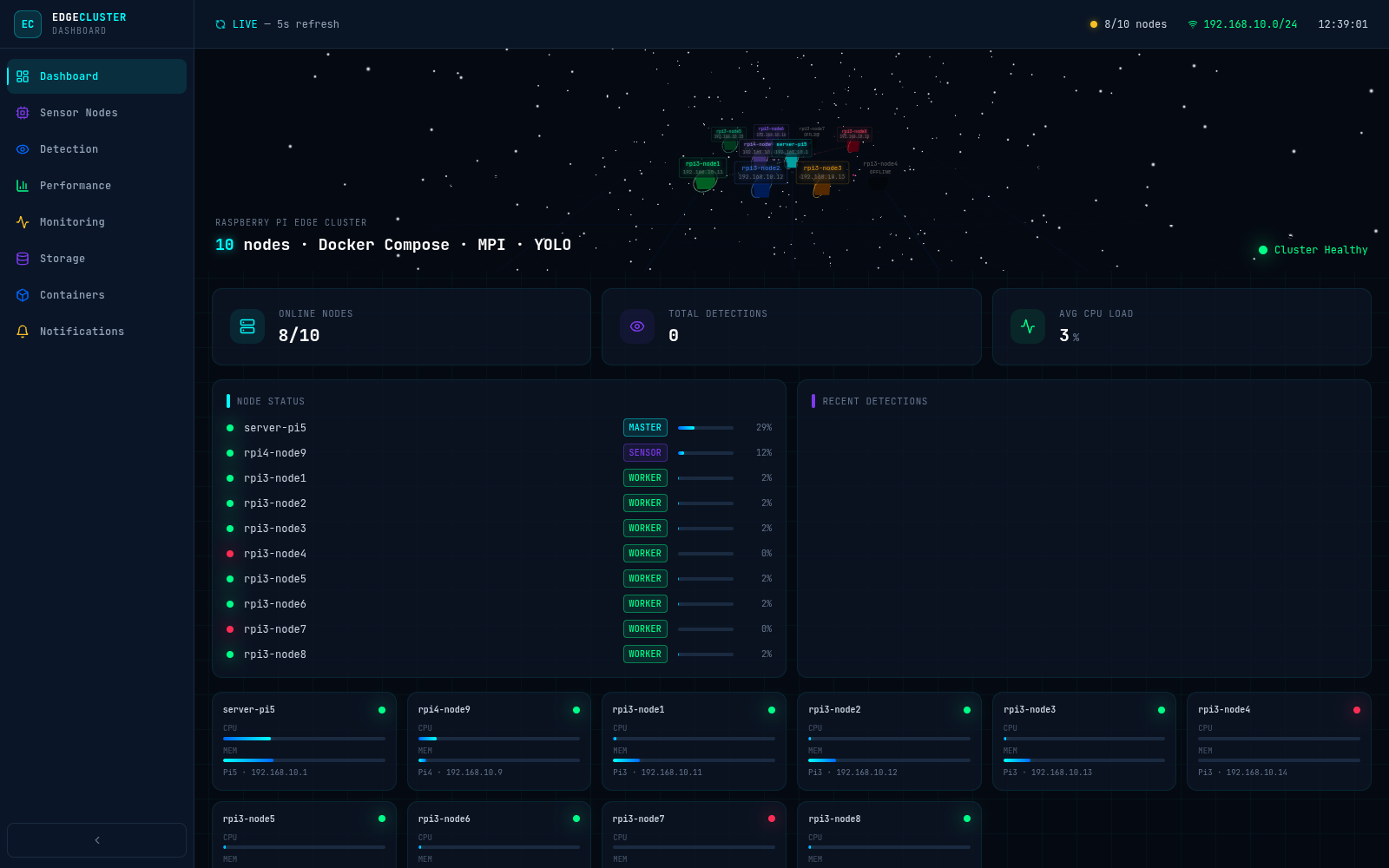Click the Pi4 · 192.168.10.9 address text
The image size is (1389, 868).
(x=460, y=773)
